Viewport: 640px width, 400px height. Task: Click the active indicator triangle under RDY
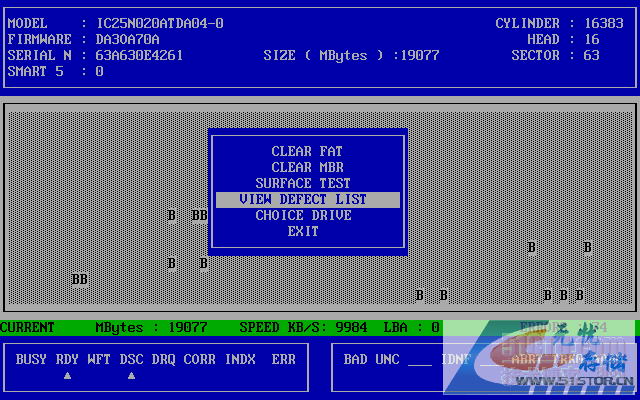pyautogui.click(x=67, y=376)
